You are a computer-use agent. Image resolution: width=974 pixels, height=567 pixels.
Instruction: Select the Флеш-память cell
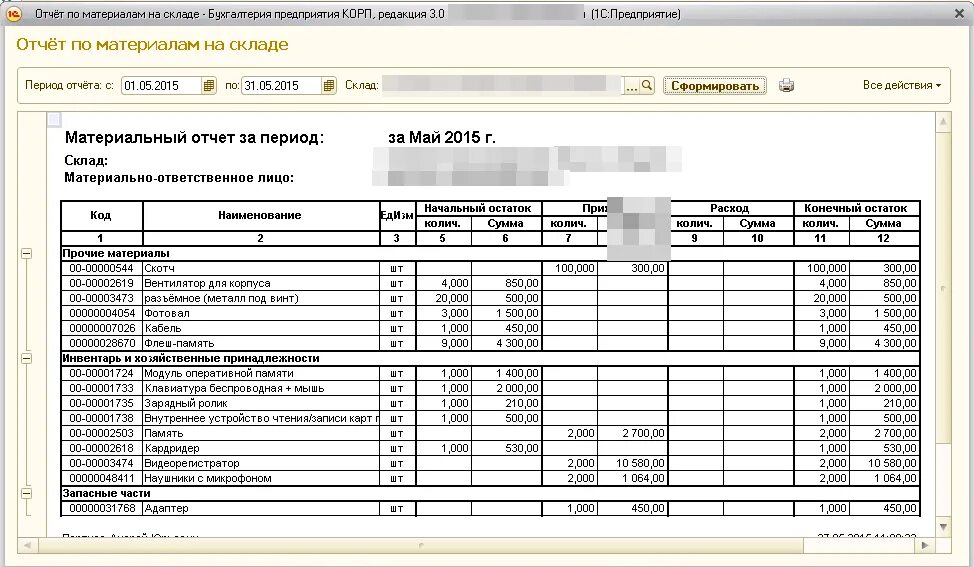click(261, 343)
